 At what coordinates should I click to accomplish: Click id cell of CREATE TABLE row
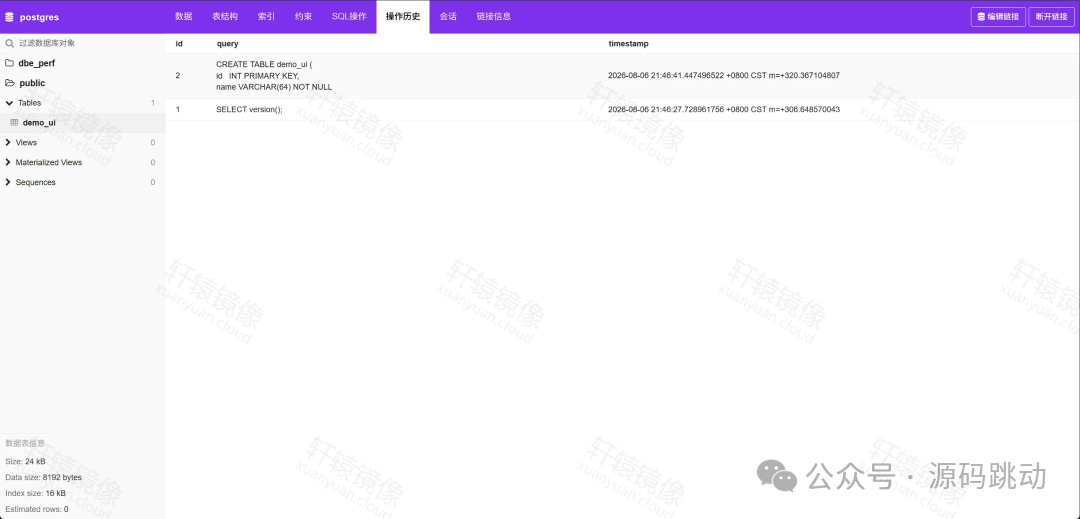178,76
